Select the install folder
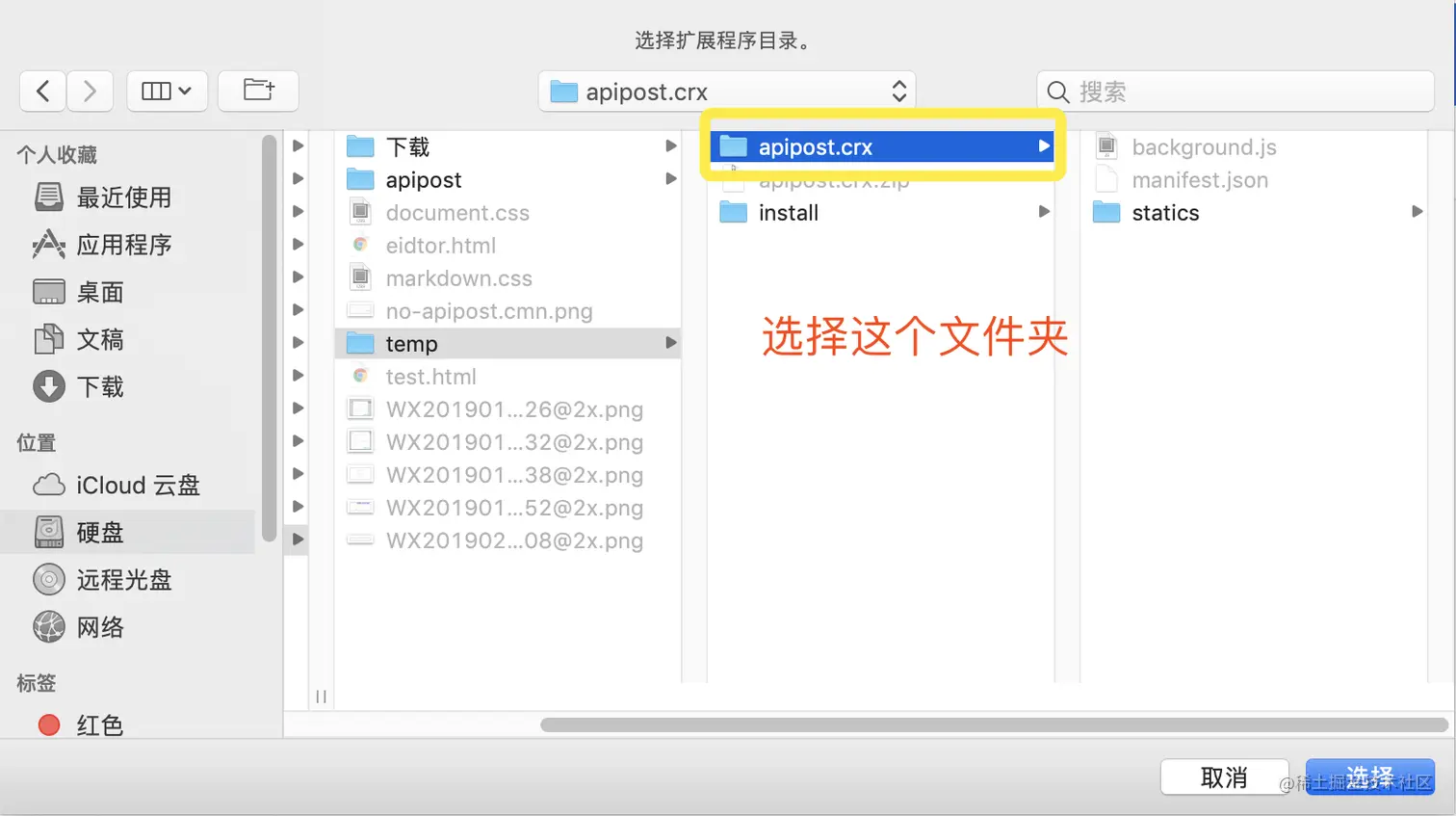Image resolution: width=1456 pixels, height=816 pixels. (x=882, y=212)
